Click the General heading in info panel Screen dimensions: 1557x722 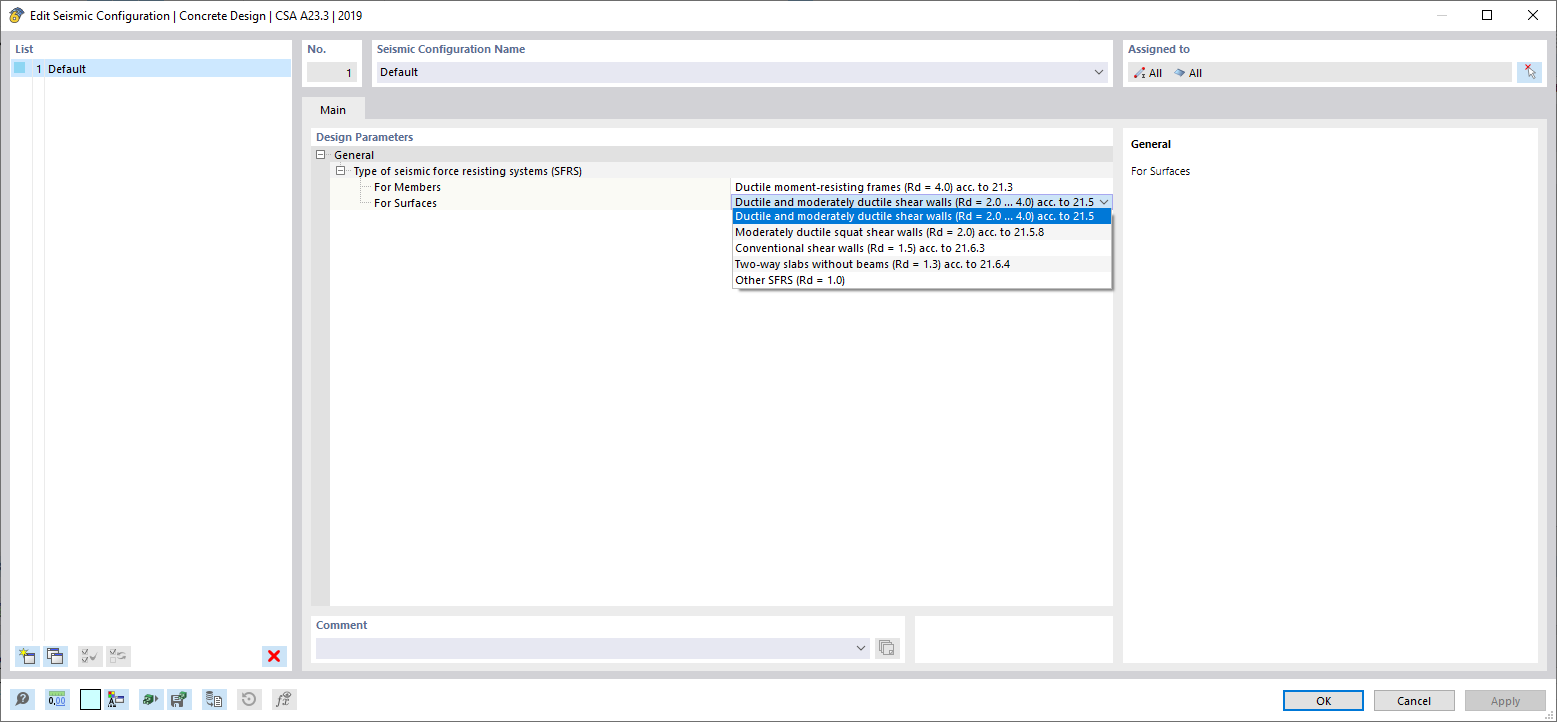(x=1151, y=144)
